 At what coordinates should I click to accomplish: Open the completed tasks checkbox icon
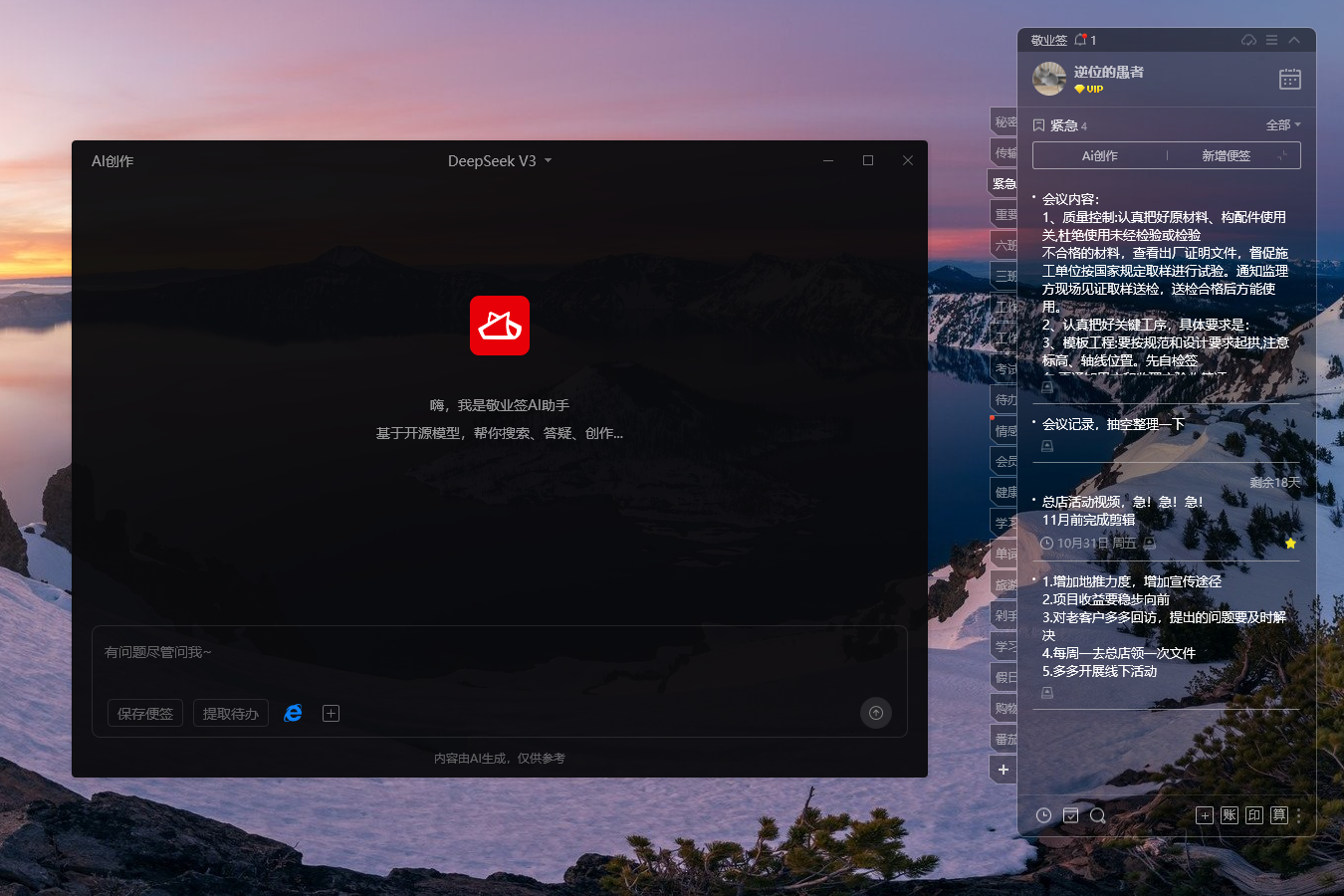coord(1070,815)
